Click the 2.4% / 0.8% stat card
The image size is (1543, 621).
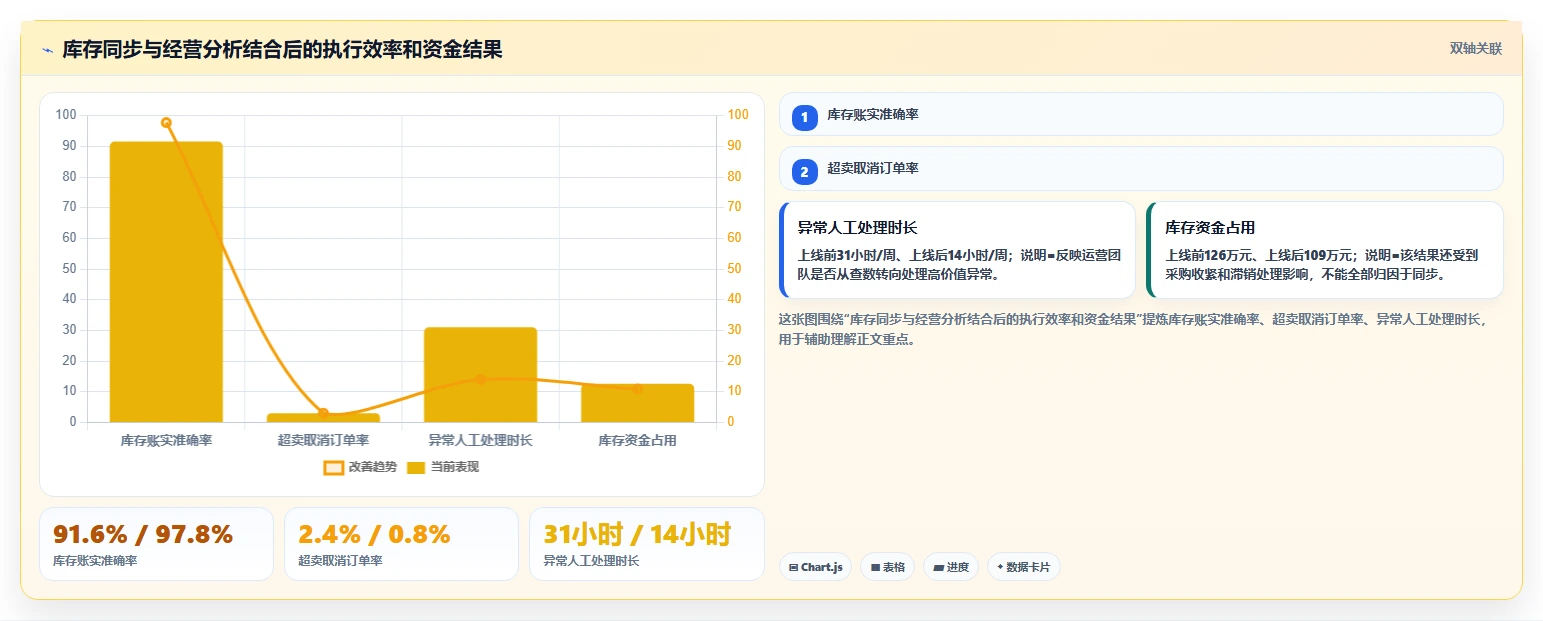tap(401, 544)
